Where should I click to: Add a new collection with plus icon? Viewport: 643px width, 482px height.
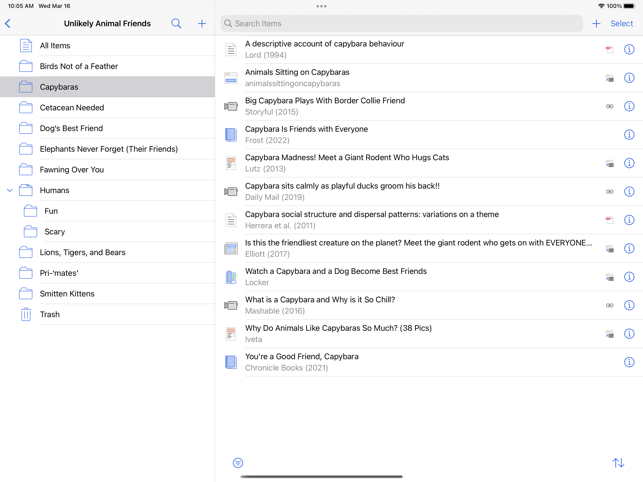202,23
